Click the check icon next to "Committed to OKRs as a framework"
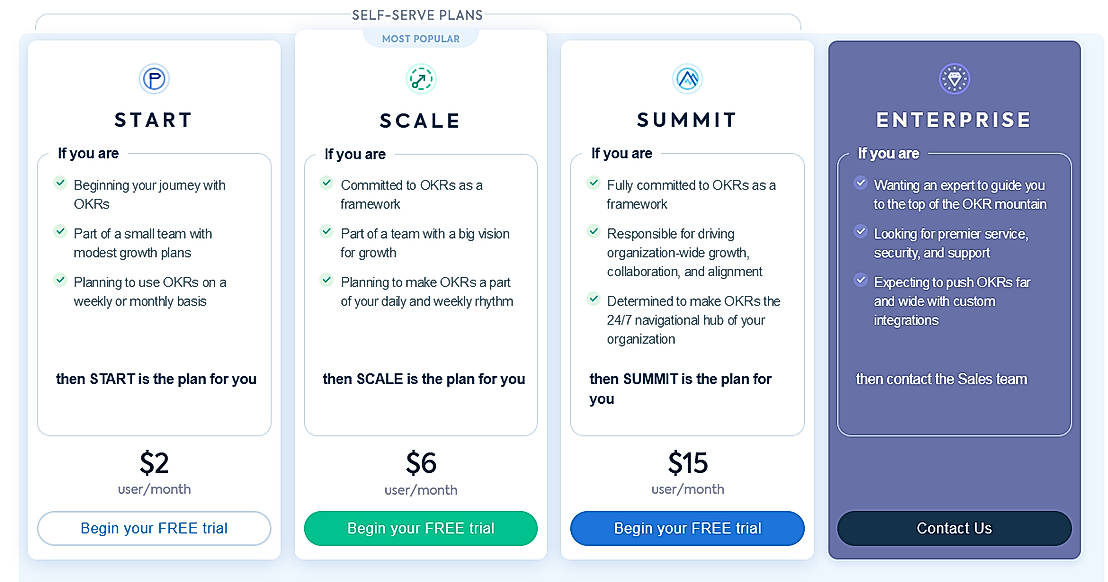 point(327,185)
